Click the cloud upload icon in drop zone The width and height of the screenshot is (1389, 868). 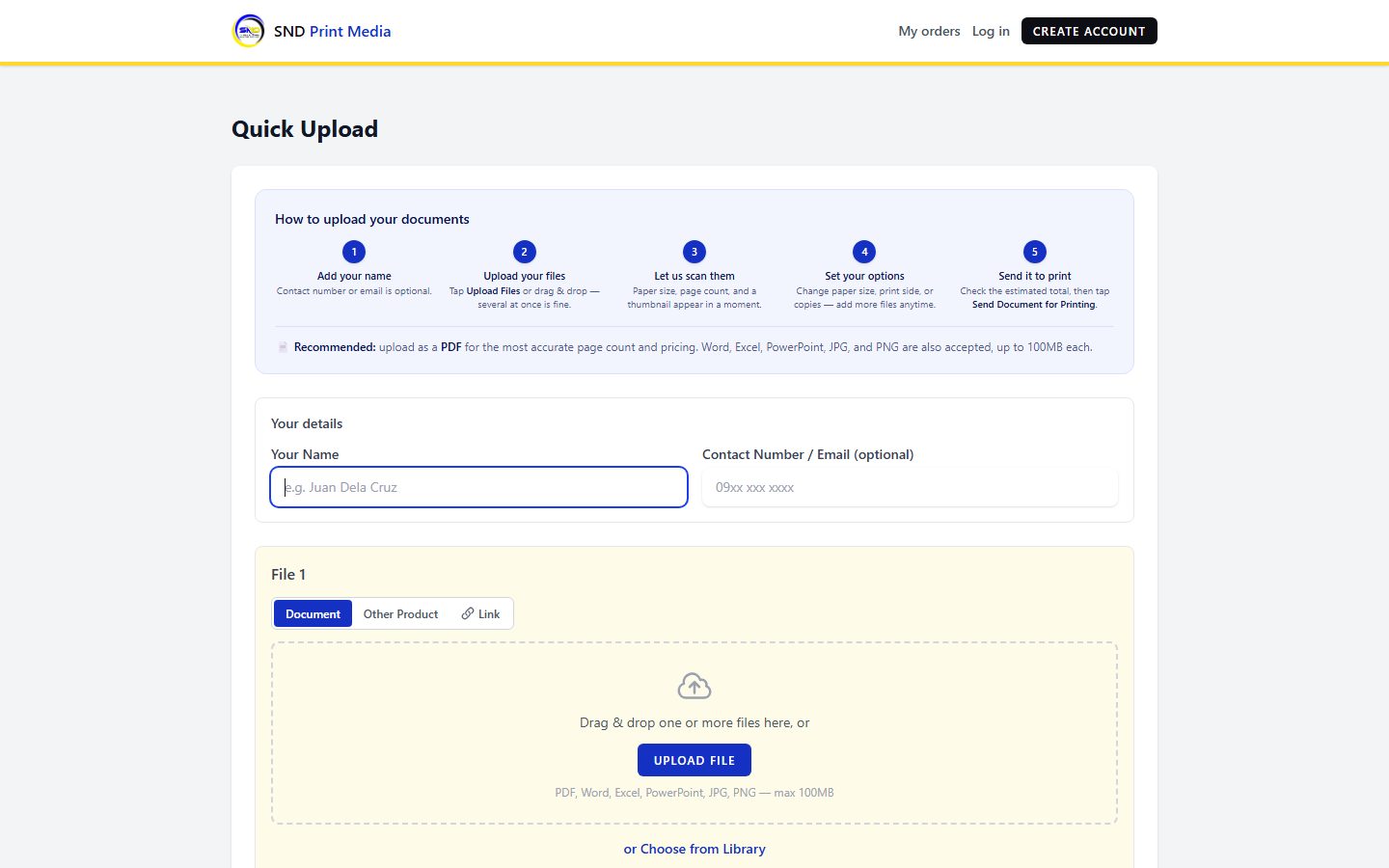coord(694,686)
